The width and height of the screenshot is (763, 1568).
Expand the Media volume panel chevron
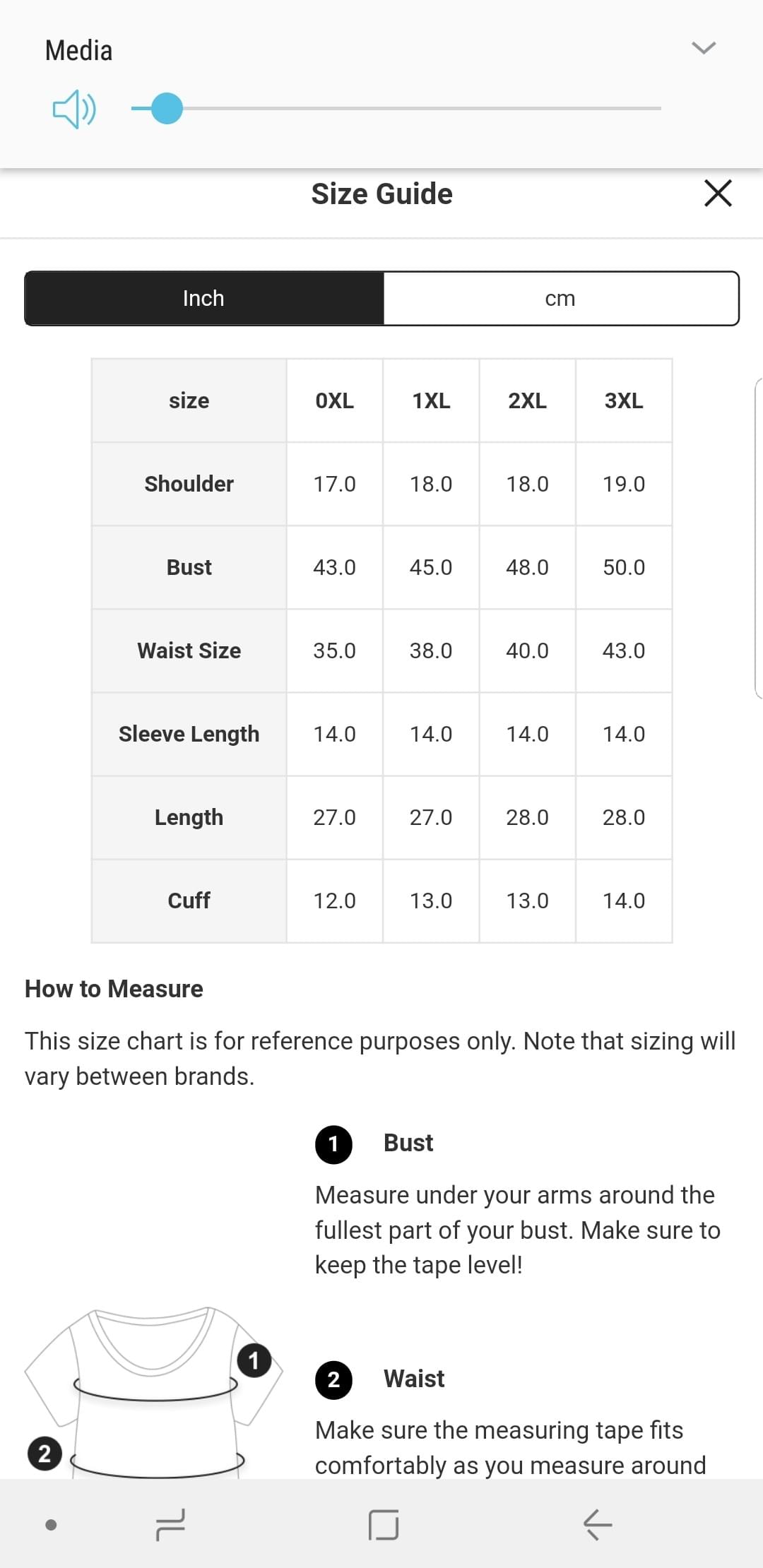[704, 47]
